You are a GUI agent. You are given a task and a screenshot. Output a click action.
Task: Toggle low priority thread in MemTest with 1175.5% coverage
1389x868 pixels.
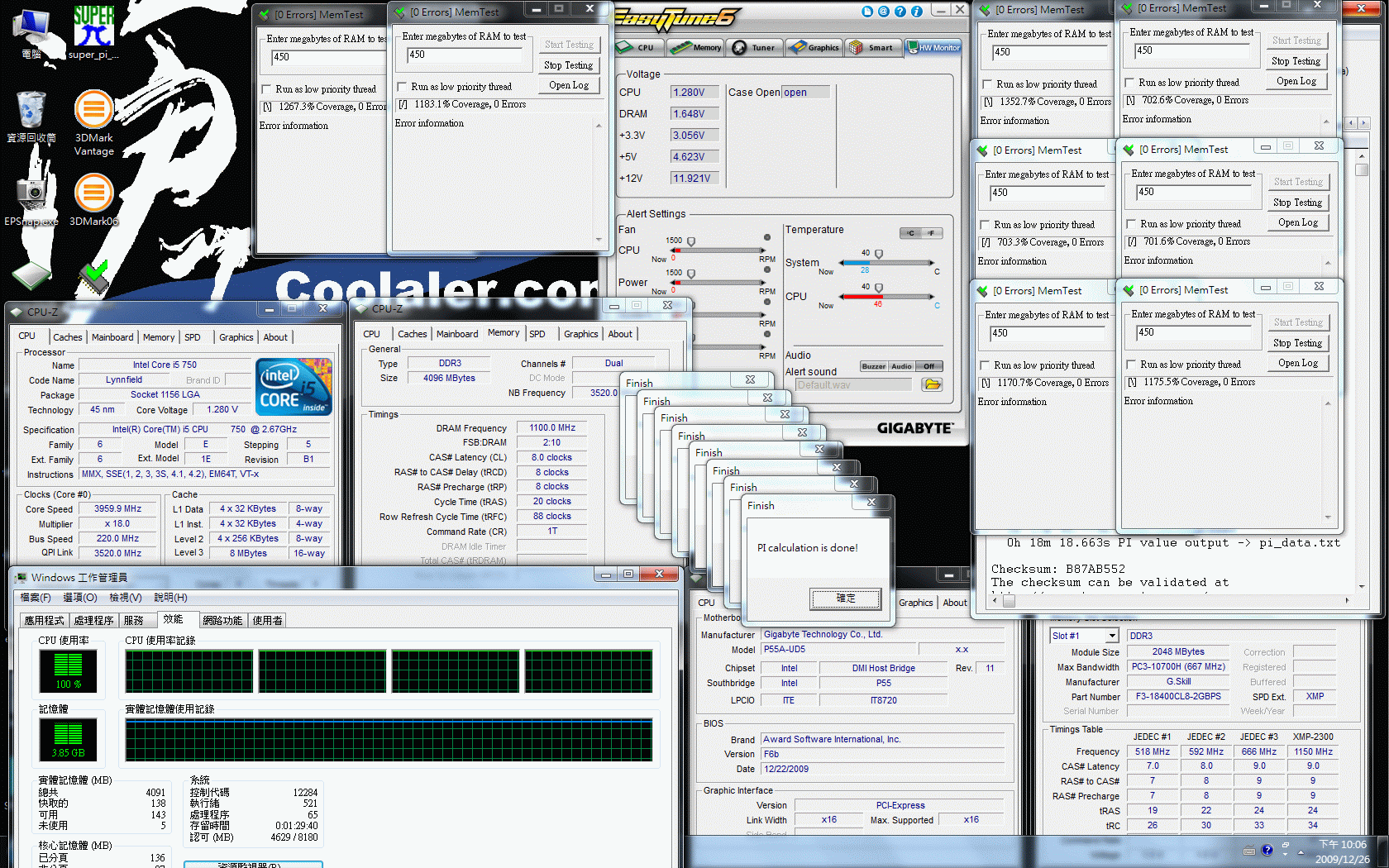click(x=1131, y=365)
